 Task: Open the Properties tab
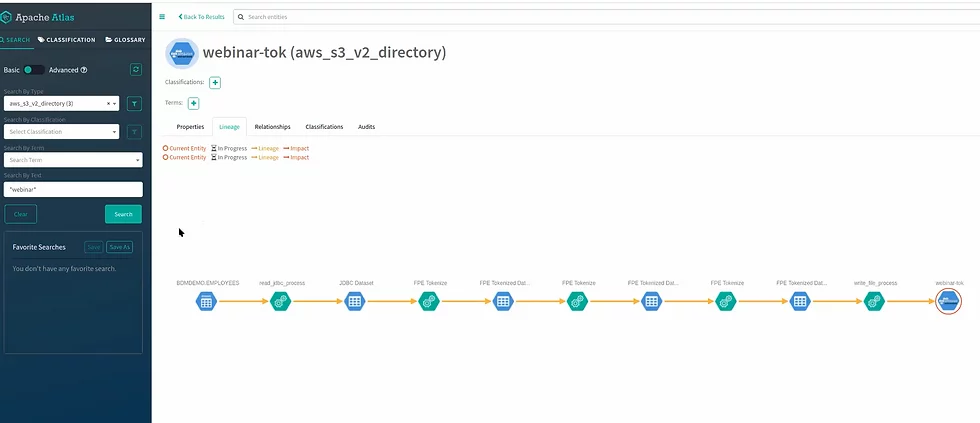(x=190, y=127)
